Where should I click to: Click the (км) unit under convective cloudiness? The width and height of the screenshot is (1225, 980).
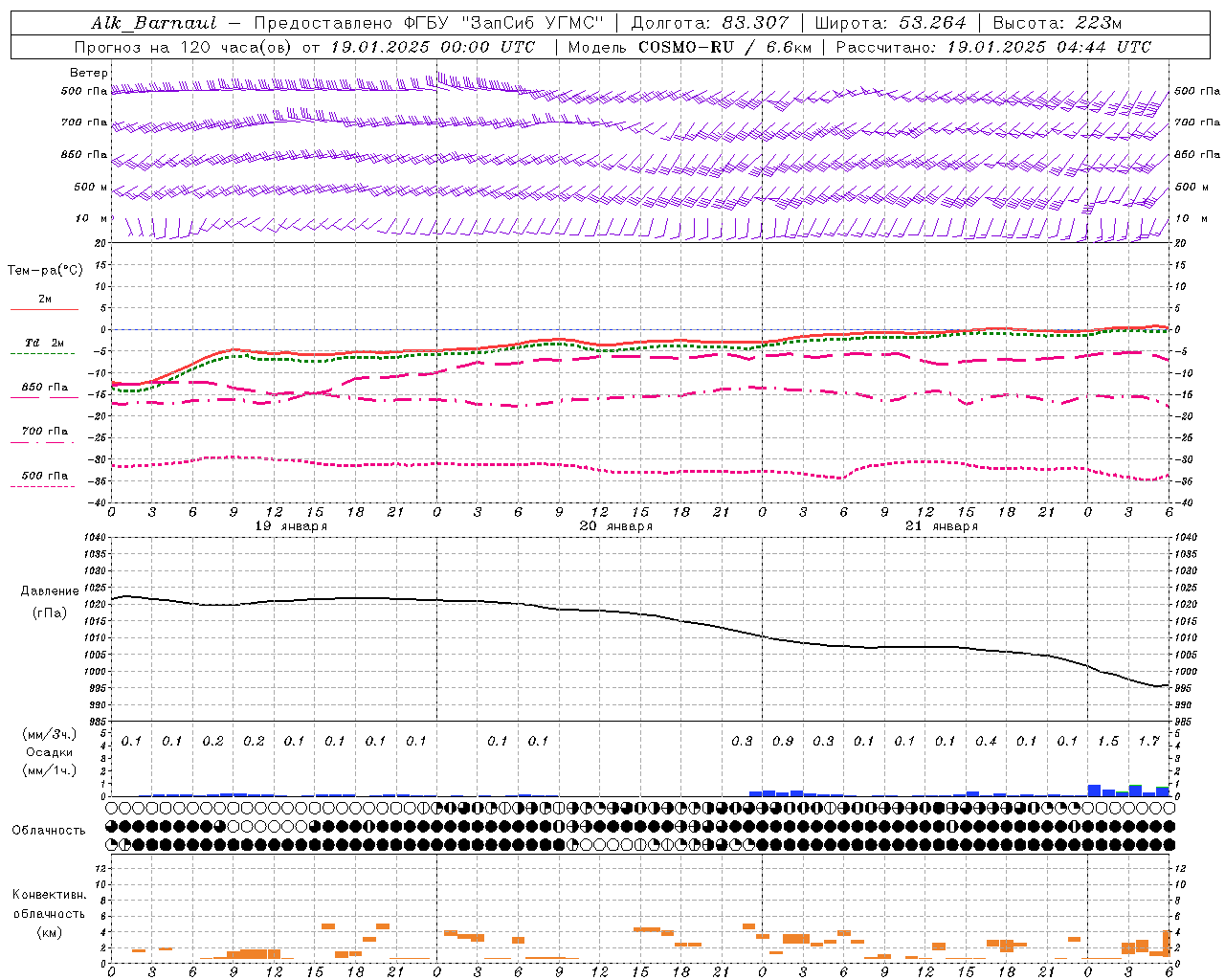pyautogui.click(x=49, y=932)
